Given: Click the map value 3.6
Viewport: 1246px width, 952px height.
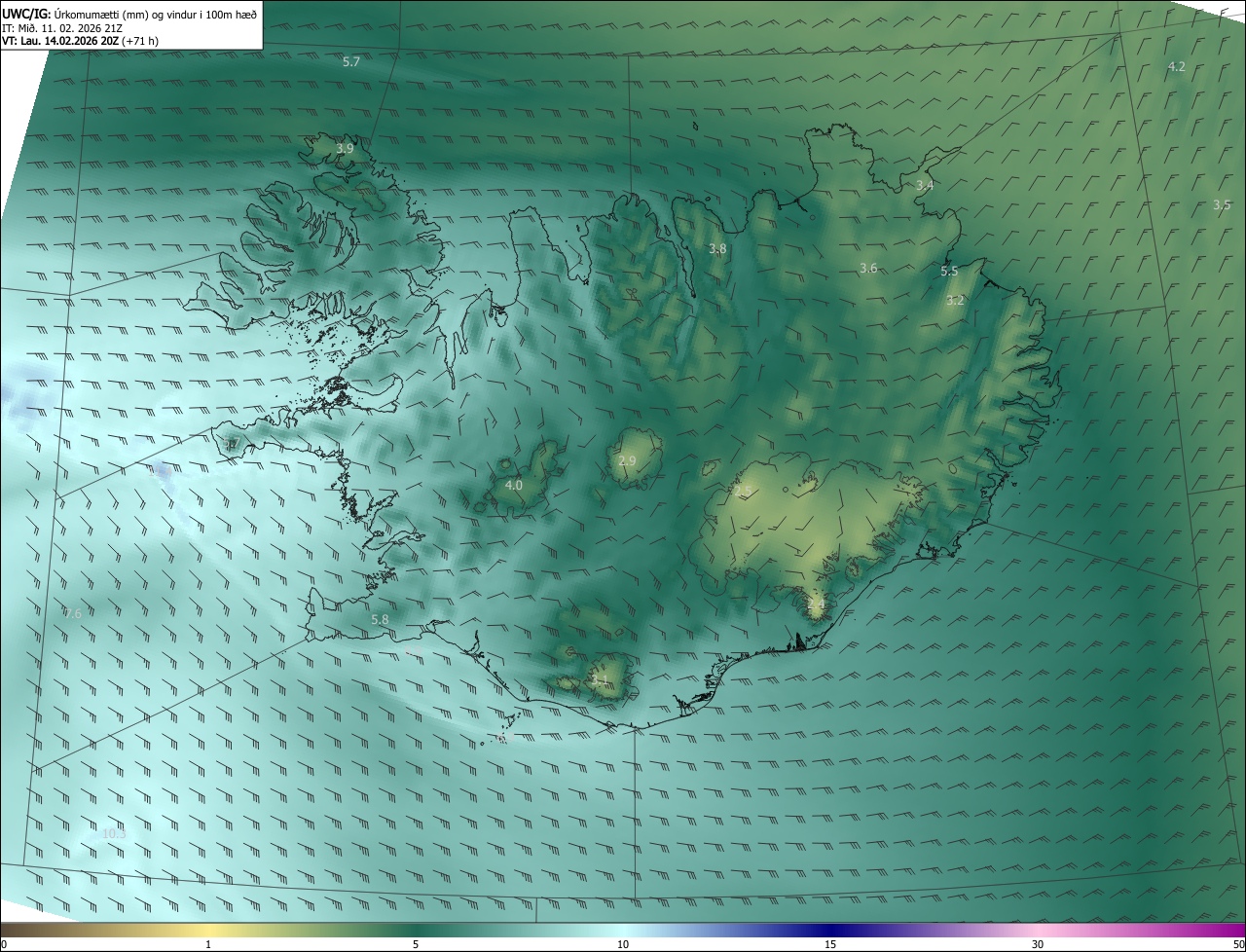Looking at the screenshot, I should click(x=868, y=268).
